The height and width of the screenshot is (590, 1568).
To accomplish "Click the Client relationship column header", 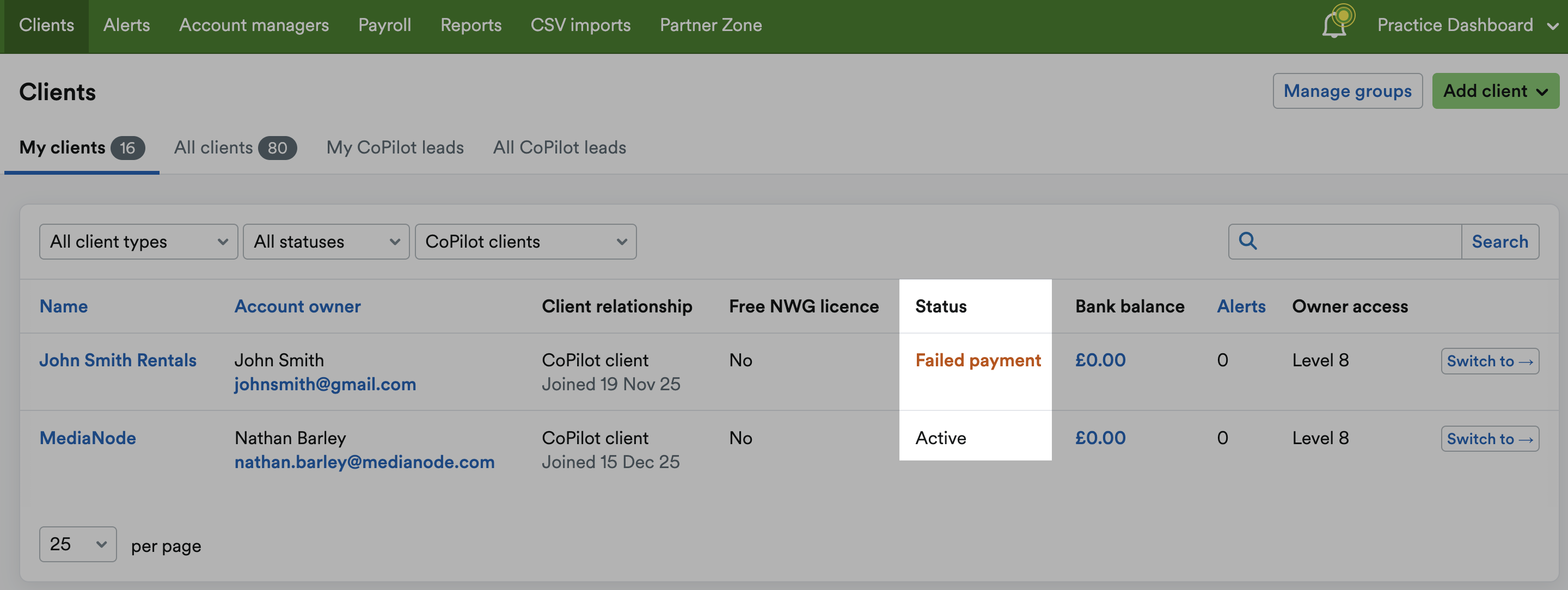I will pos(617,306).
